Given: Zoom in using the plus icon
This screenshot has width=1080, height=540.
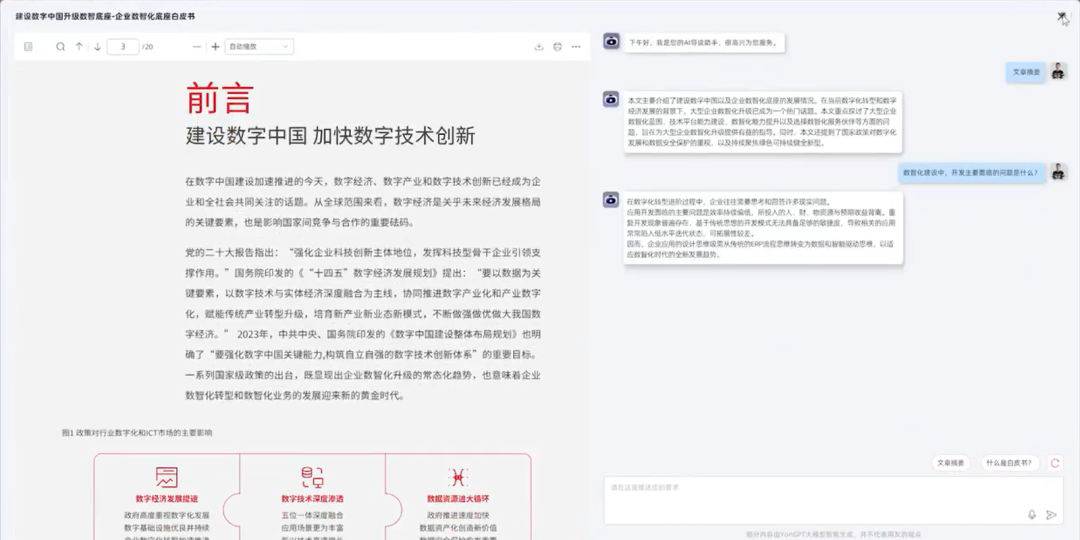Looking at the screenshot, I should point(215,47).
